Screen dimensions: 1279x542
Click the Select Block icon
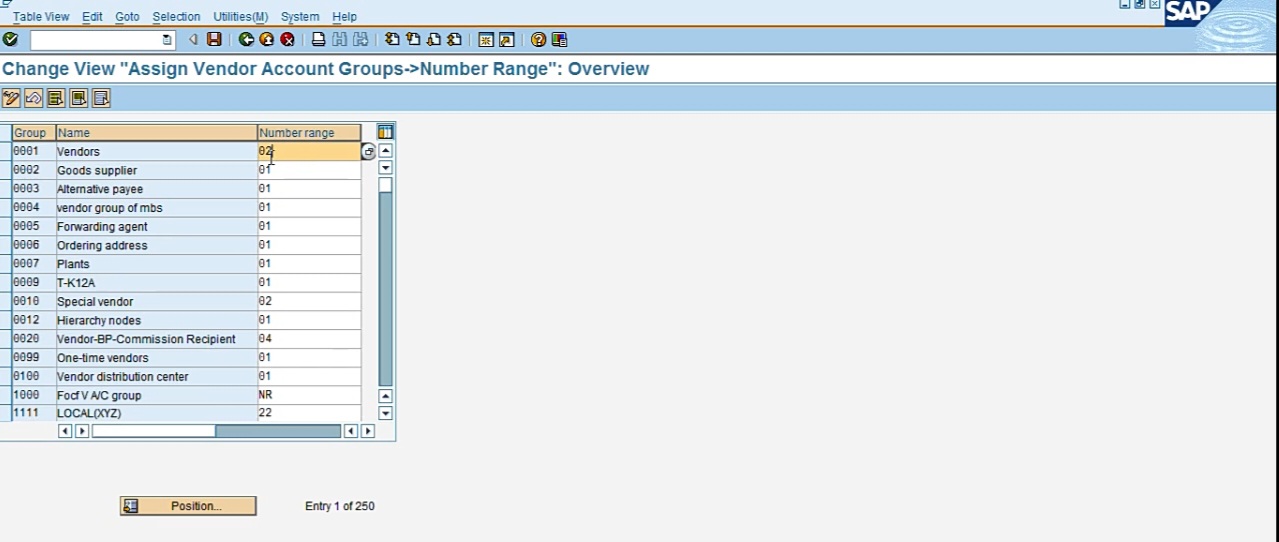click(78, 98)
